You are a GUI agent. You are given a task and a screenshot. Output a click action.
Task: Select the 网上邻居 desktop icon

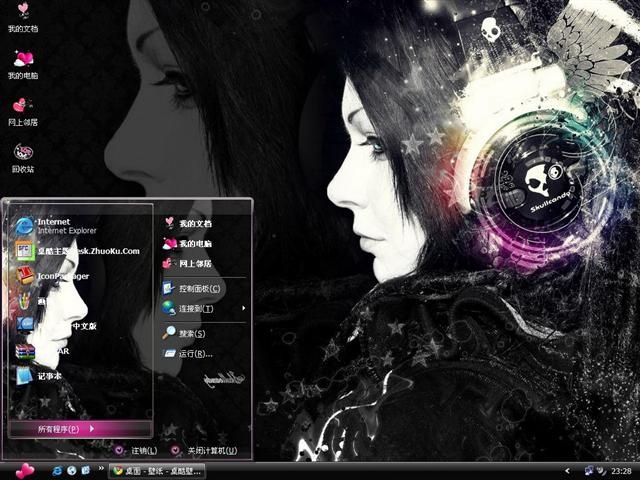[x=23, y=111]
